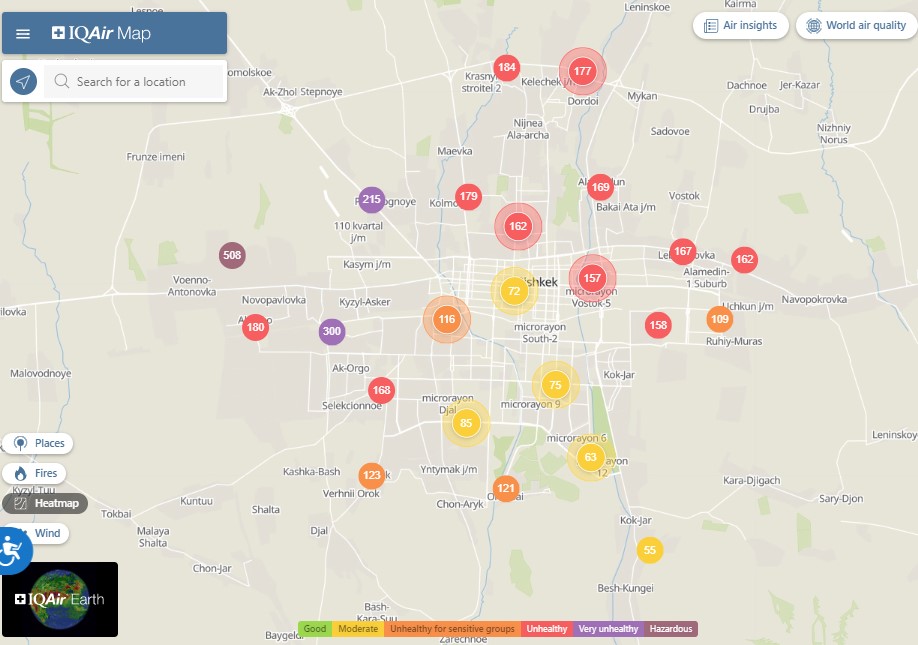Click the yellow 55 station marker
Viewport: 918px width, 645px height.
(650, 550)
